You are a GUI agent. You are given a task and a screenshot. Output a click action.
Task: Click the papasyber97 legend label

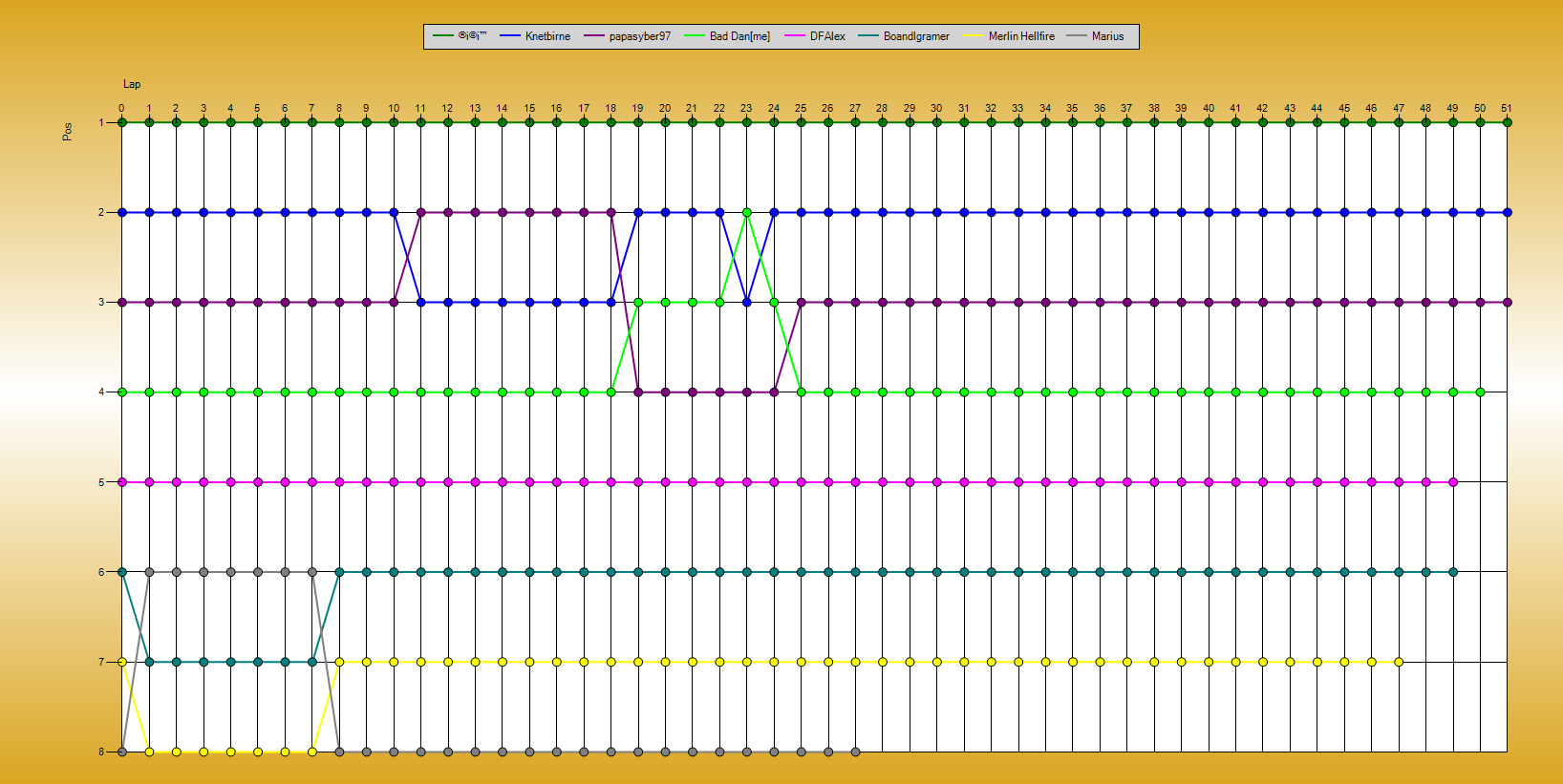click(639, 36)
